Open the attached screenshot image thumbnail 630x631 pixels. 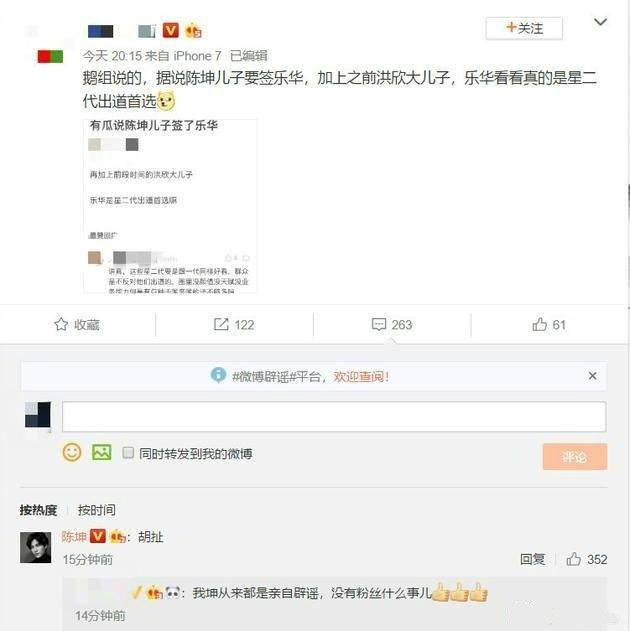point(170,206)
